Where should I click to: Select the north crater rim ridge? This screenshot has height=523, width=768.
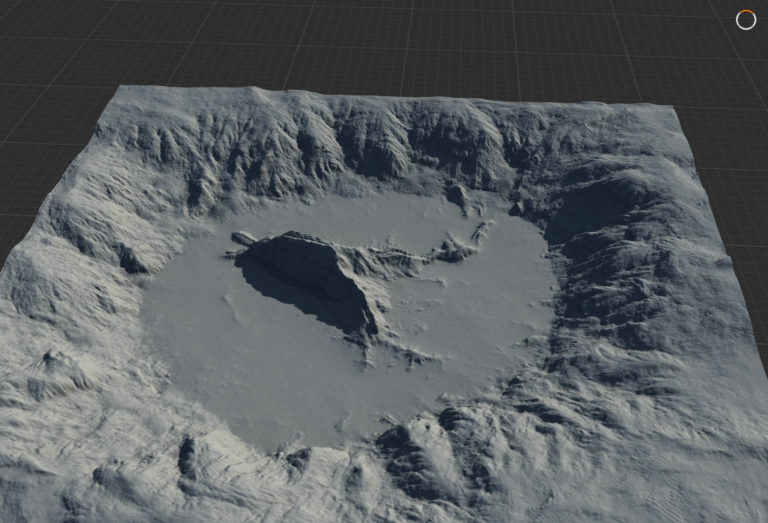(x=380, y=135)
